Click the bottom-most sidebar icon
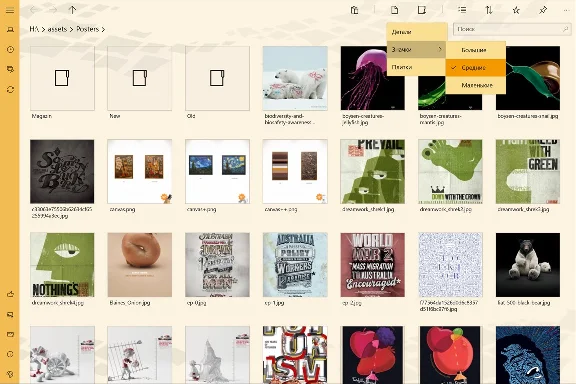Viewport: 576px width, 384px height. (10, 374)
